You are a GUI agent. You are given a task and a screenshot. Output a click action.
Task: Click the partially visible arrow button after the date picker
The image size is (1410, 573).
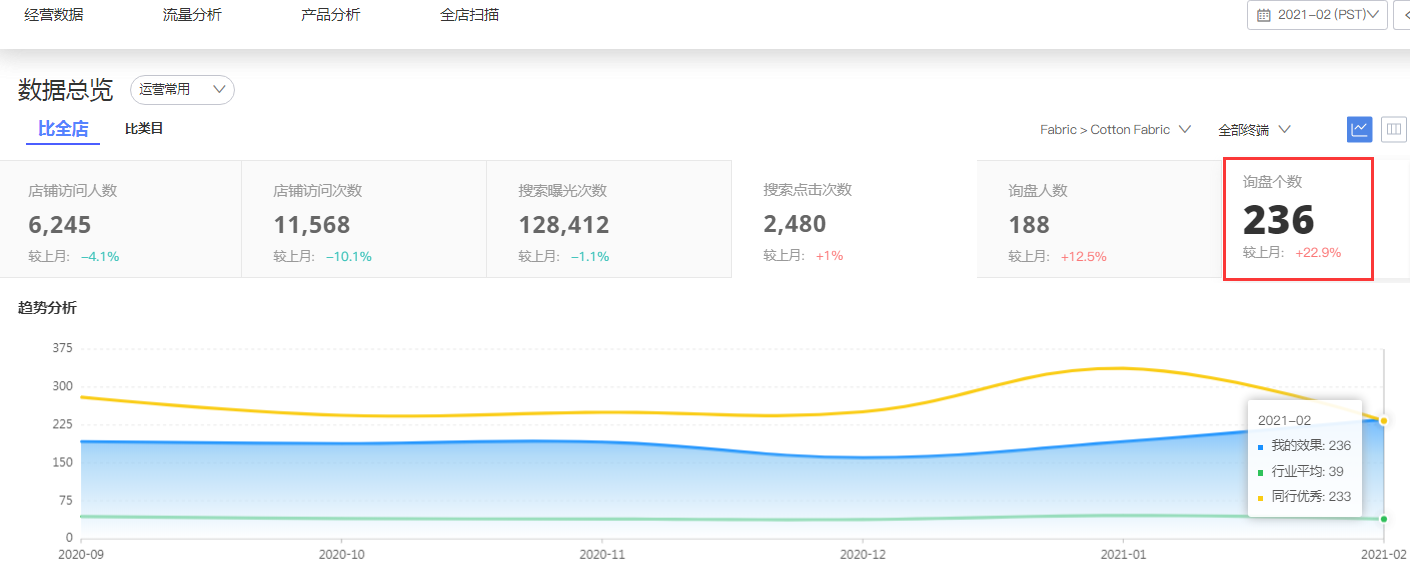1402,15
